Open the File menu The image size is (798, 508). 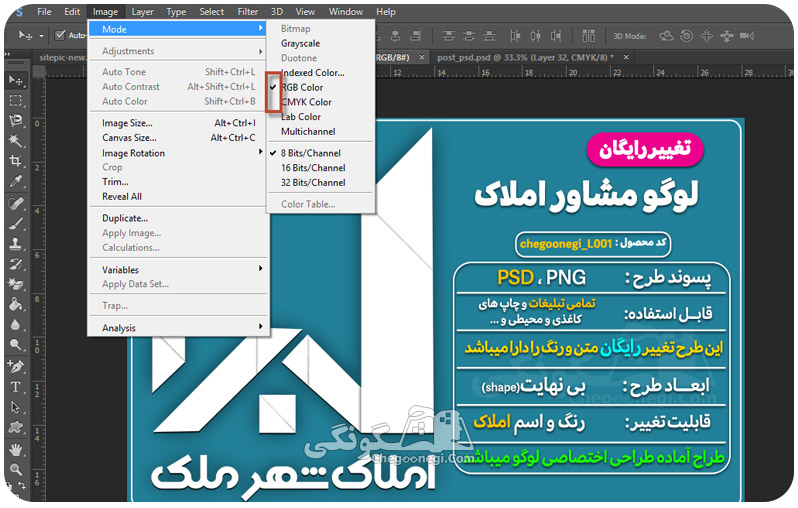pyautogui.click(x=44, y=11)
